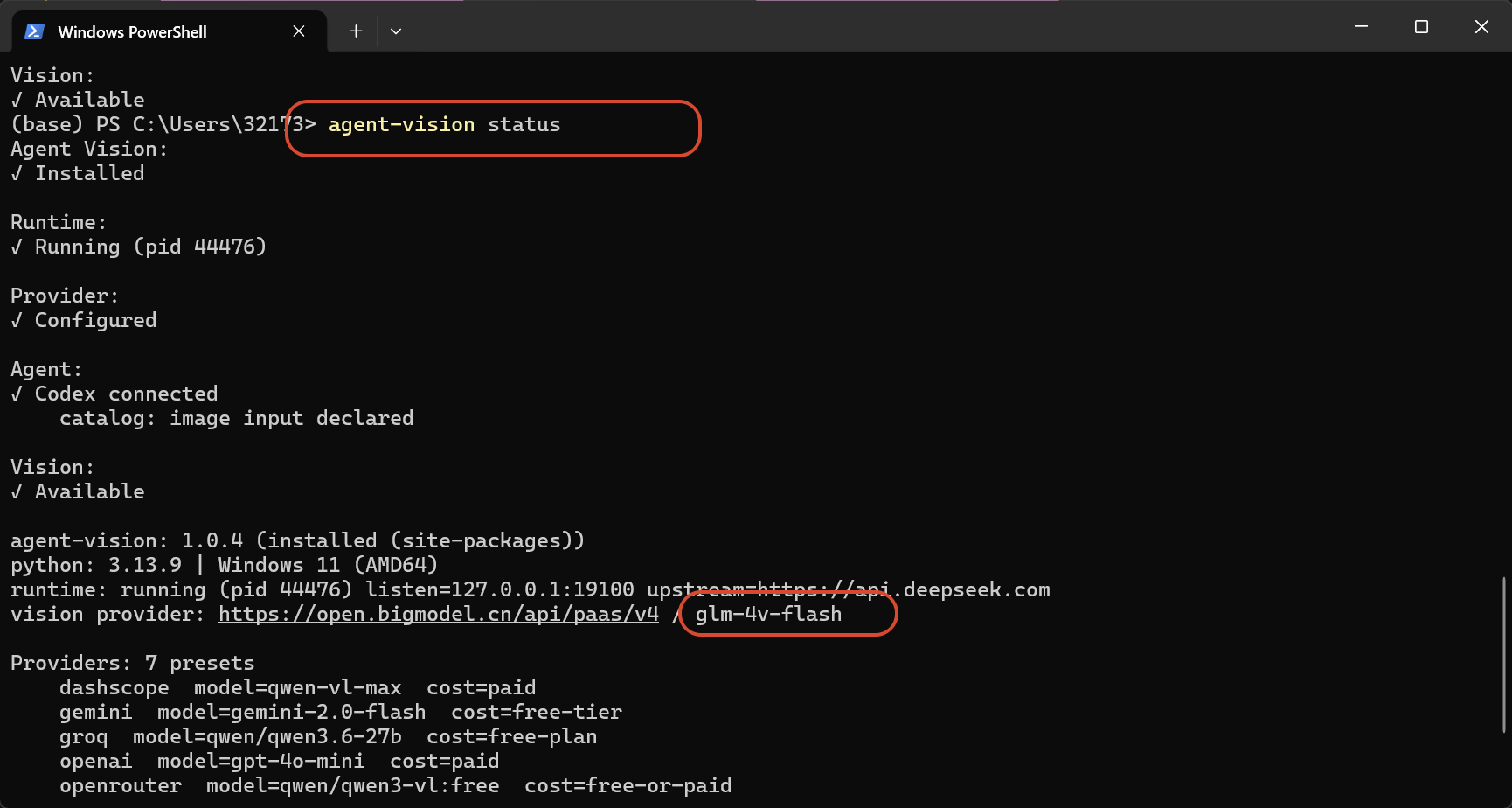The width and height of the screenshot is (1512, 808).
Task: Click the 'status' command argument
Action: coord(524,125)
